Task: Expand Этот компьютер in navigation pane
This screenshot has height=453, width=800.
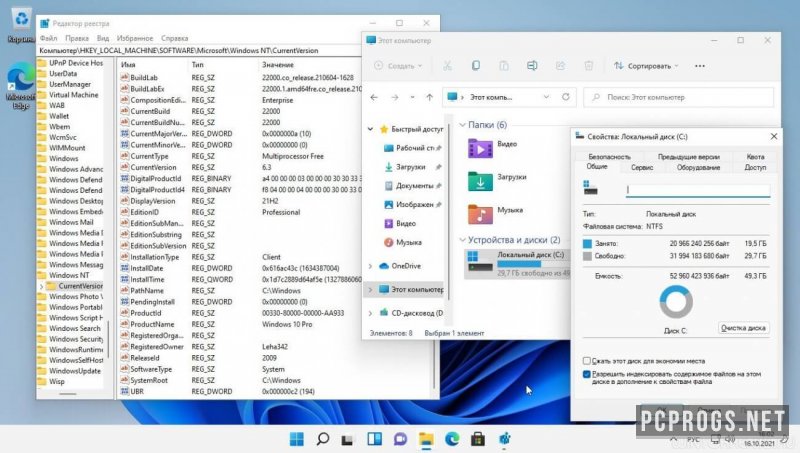Action: [370, 289]
